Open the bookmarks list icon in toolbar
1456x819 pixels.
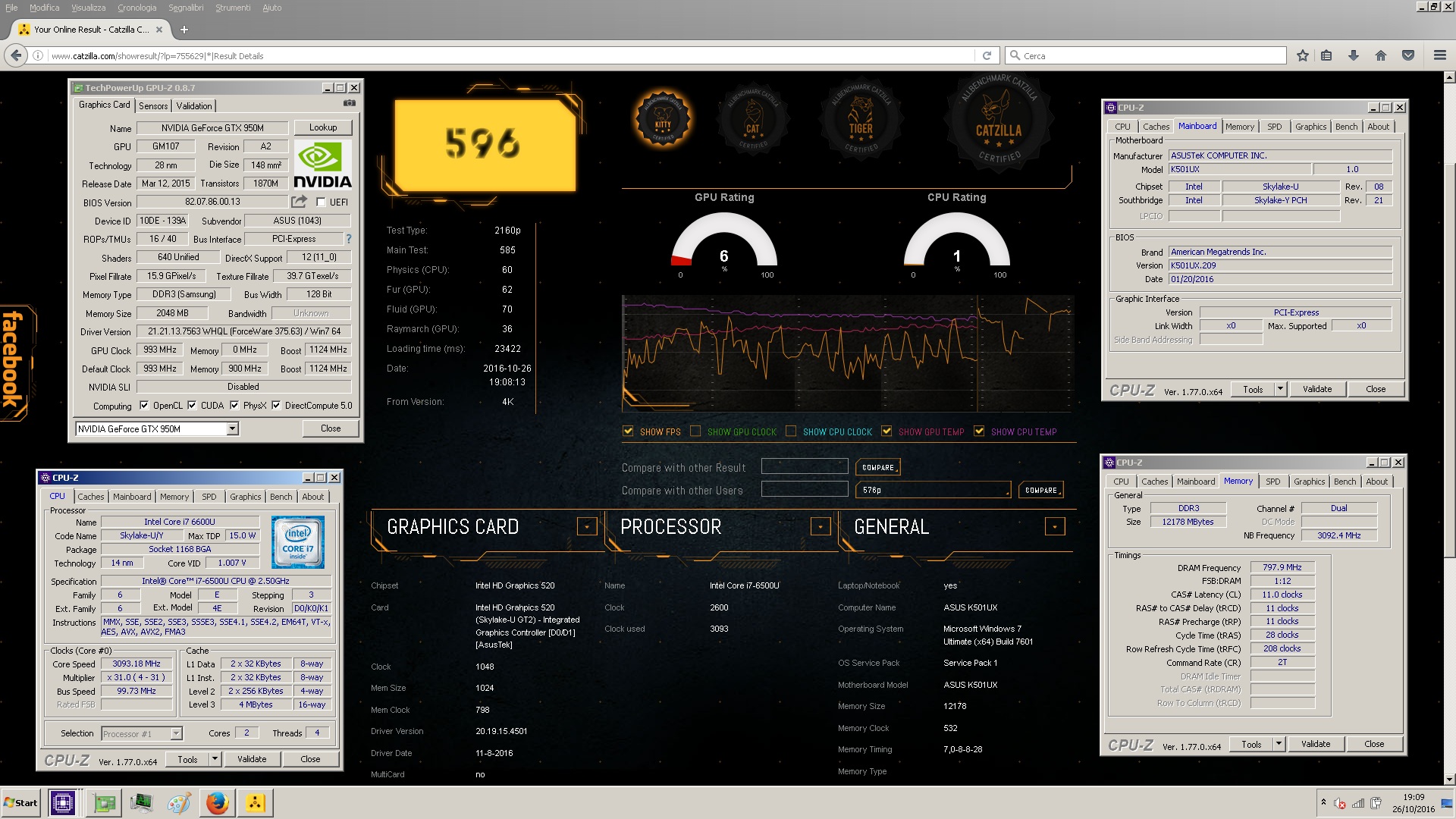tap(1326, 55)
